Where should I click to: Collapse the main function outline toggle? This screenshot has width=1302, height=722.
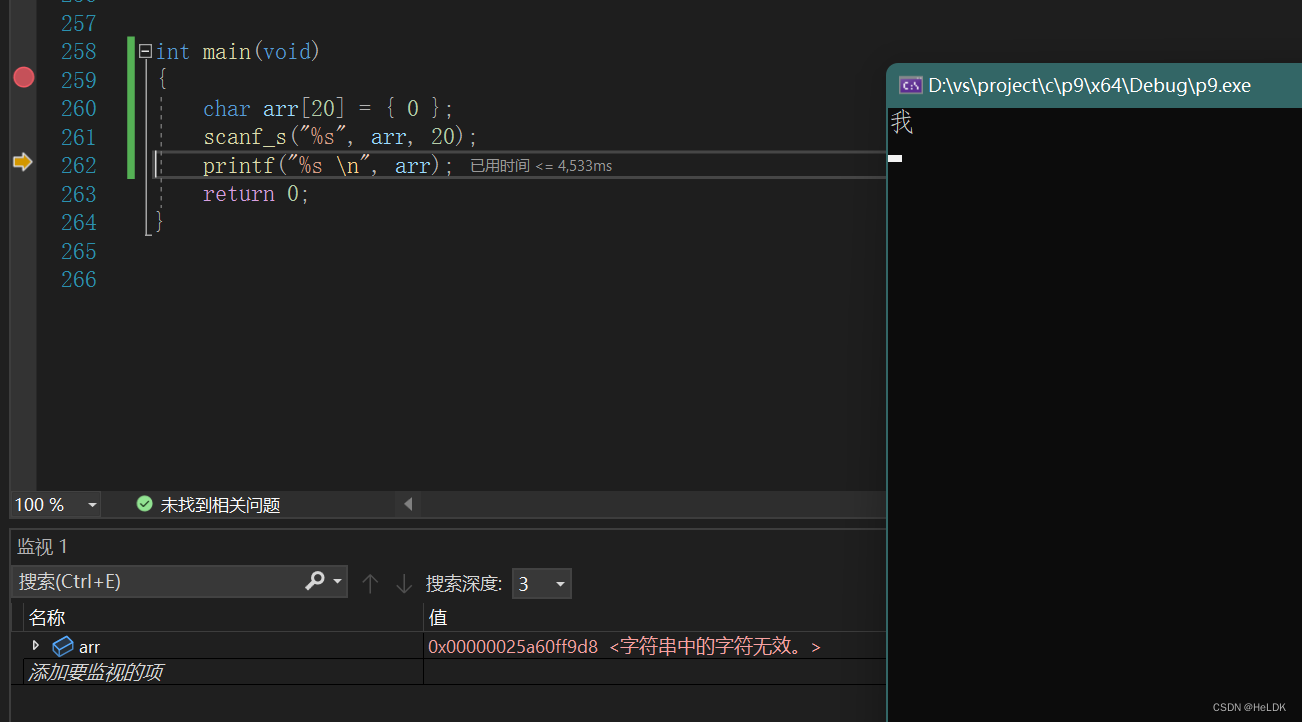click(x=146, y=51)
